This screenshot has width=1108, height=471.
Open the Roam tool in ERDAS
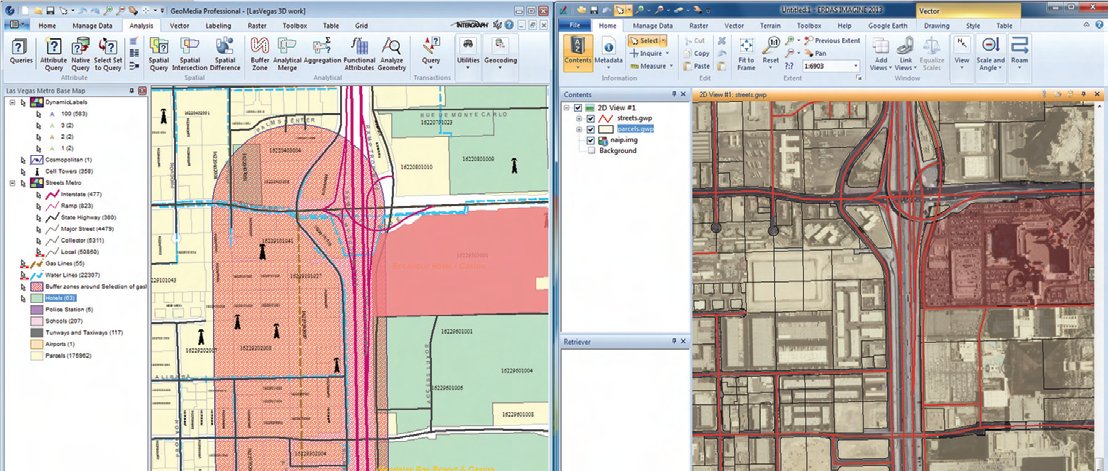click(x=1020, y=51)
